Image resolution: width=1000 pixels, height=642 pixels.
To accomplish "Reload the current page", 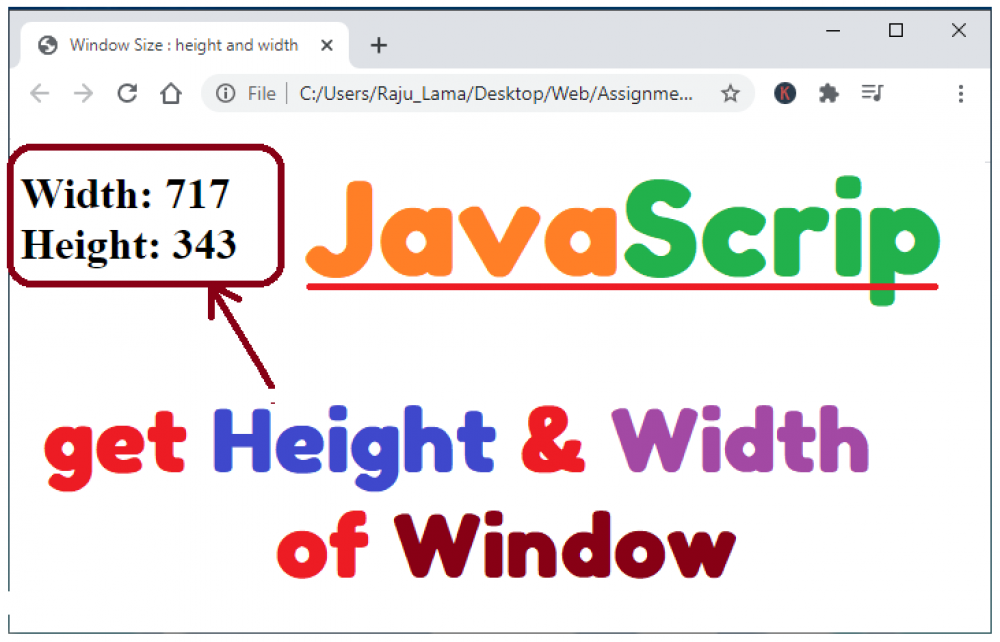I will click(x=127, y=94).
